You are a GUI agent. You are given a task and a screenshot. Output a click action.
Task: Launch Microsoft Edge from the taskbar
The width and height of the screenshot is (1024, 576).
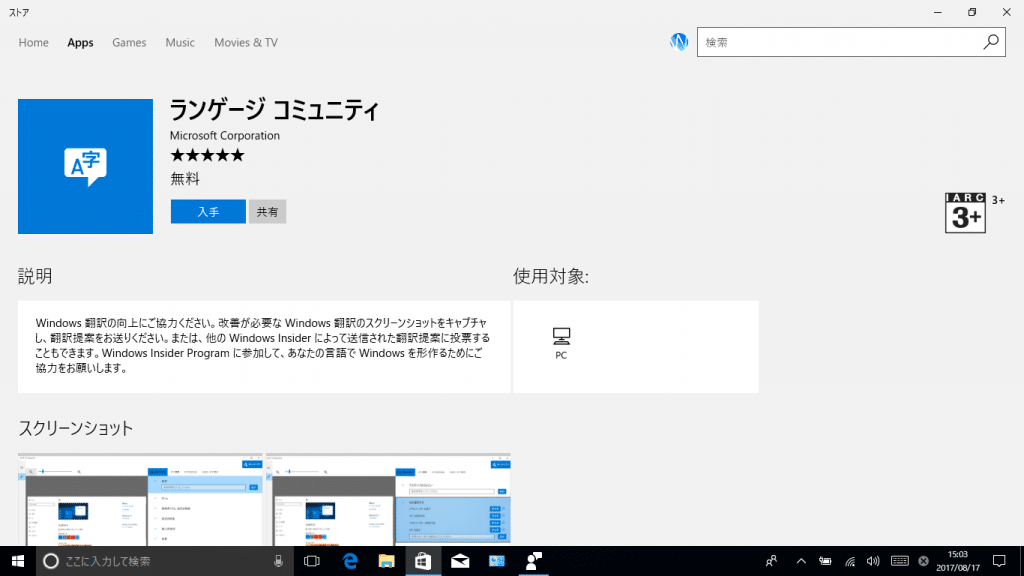pos(350,561)
